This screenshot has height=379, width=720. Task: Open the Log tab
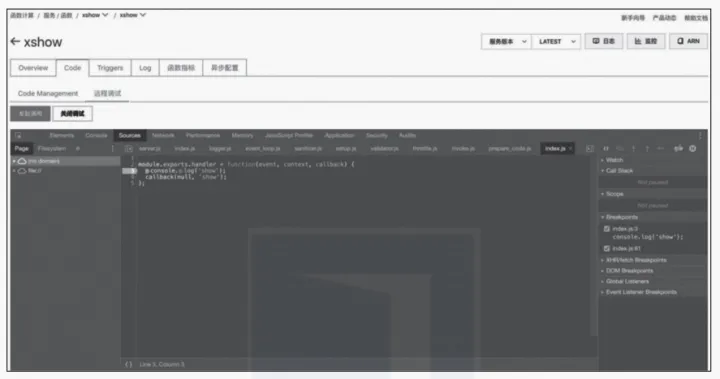[x=145, y=68]
